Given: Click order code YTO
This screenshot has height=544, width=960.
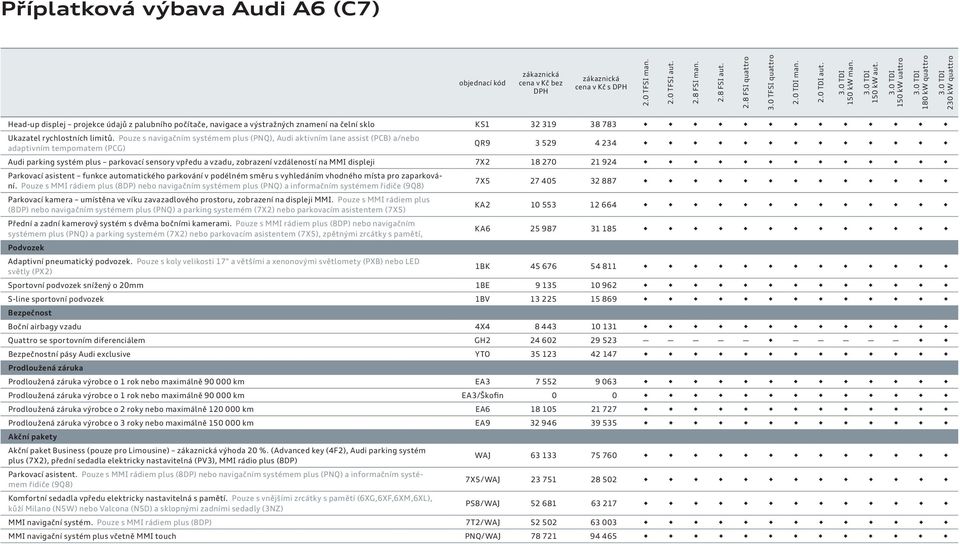Looking at the screenshot, I should (482, 354).
